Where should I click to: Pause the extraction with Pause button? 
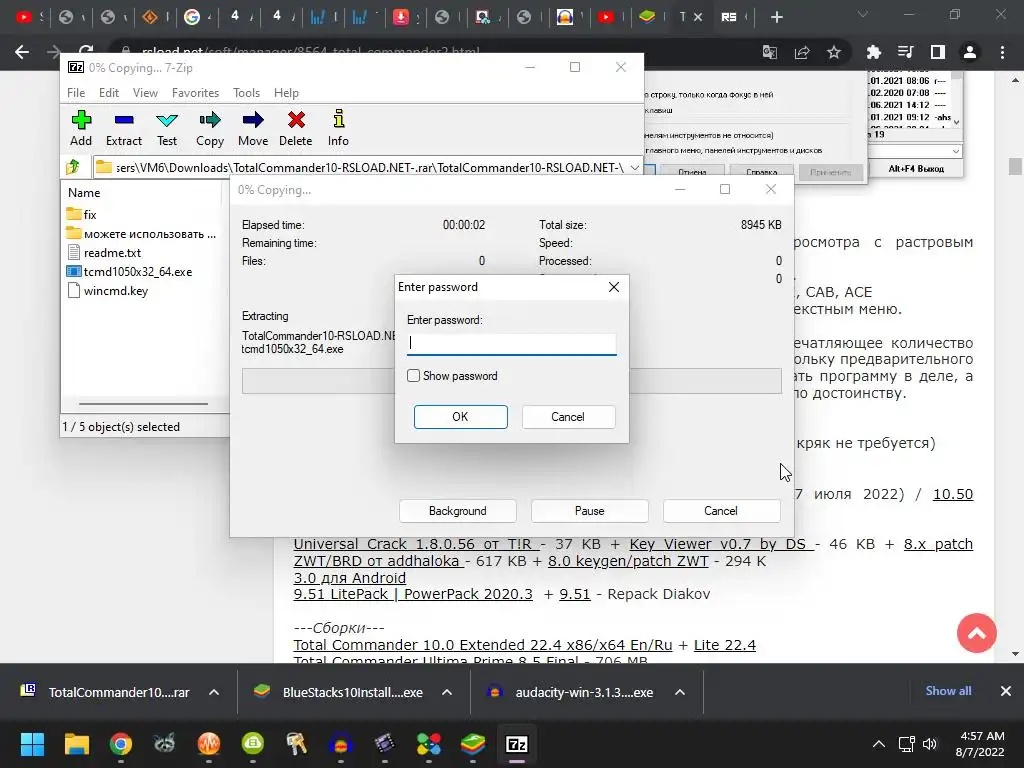(x=590, y=511)
